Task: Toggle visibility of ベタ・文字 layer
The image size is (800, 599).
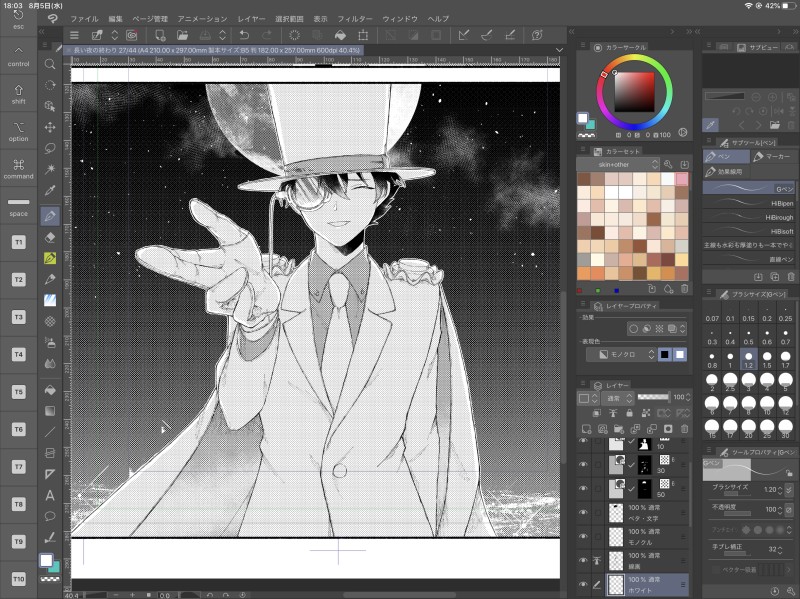Action: tap(583, 512)
